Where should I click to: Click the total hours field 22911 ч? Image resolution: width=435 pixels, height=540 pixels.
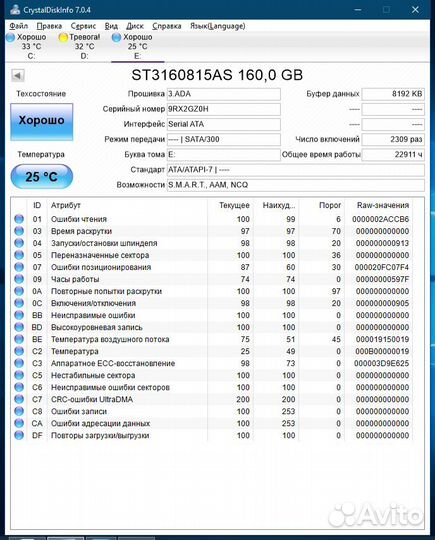(393, 155)
